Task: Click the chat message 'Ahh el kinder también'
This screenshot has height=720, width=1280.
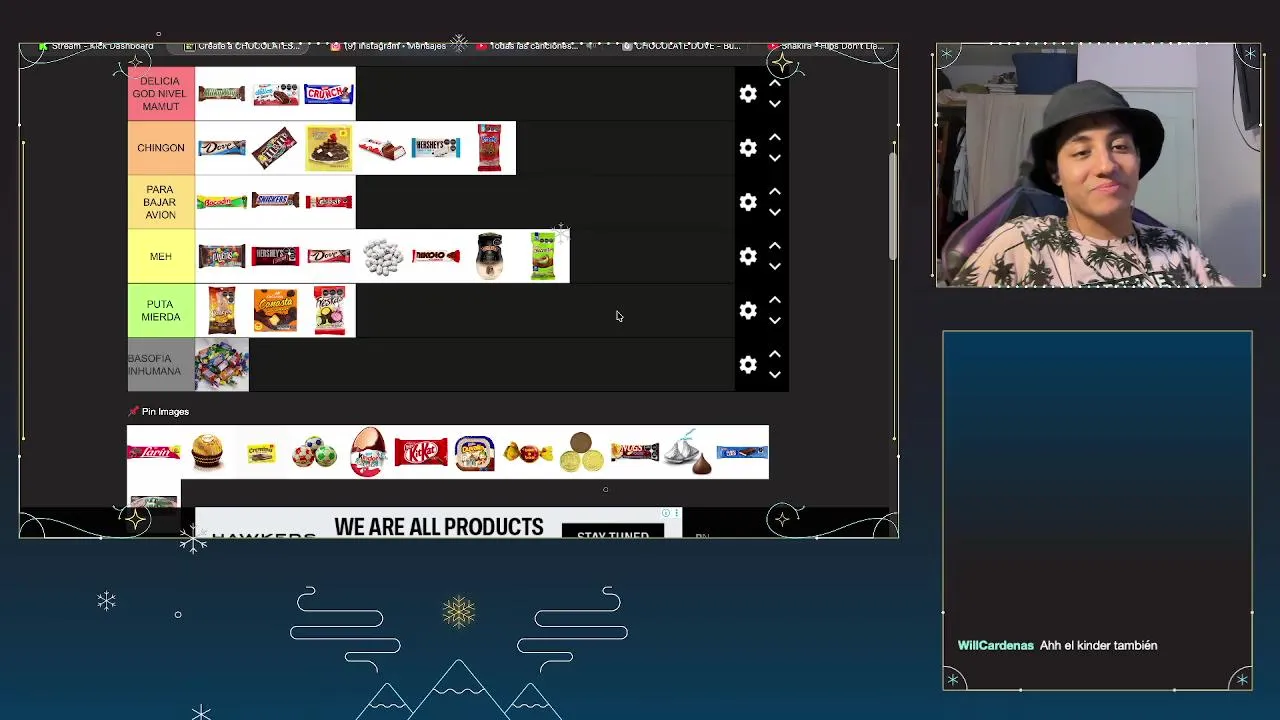Action: [x=1098, y=645]
